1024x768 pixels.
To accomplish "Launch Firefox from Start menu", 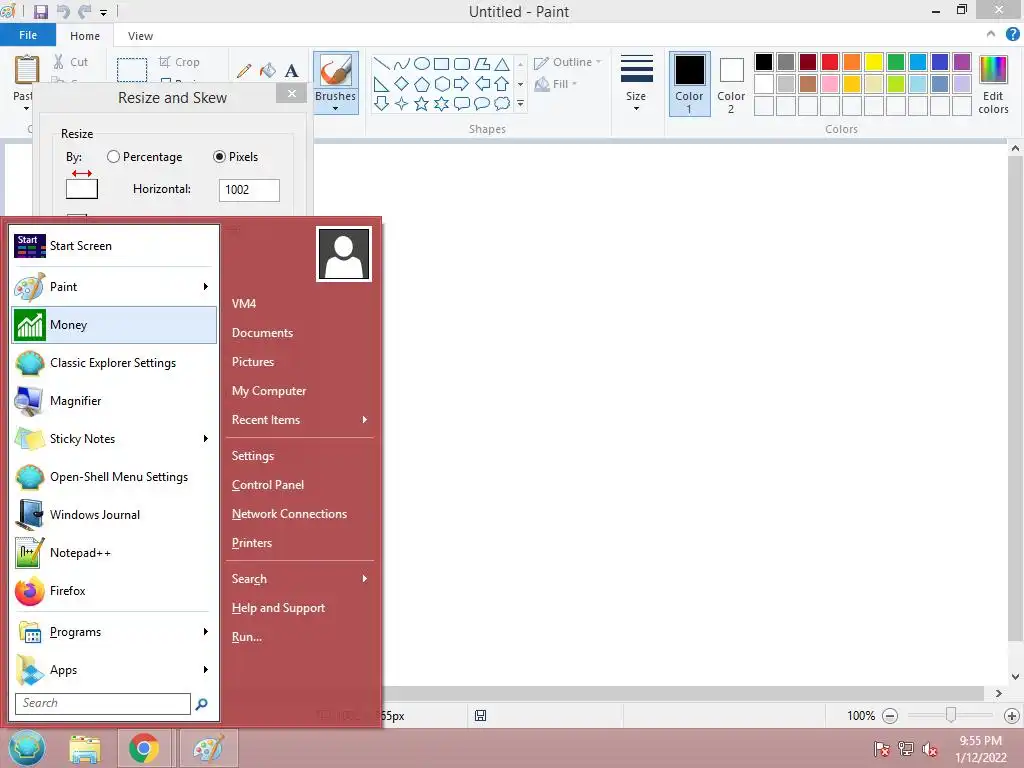I will click(114, 590).
